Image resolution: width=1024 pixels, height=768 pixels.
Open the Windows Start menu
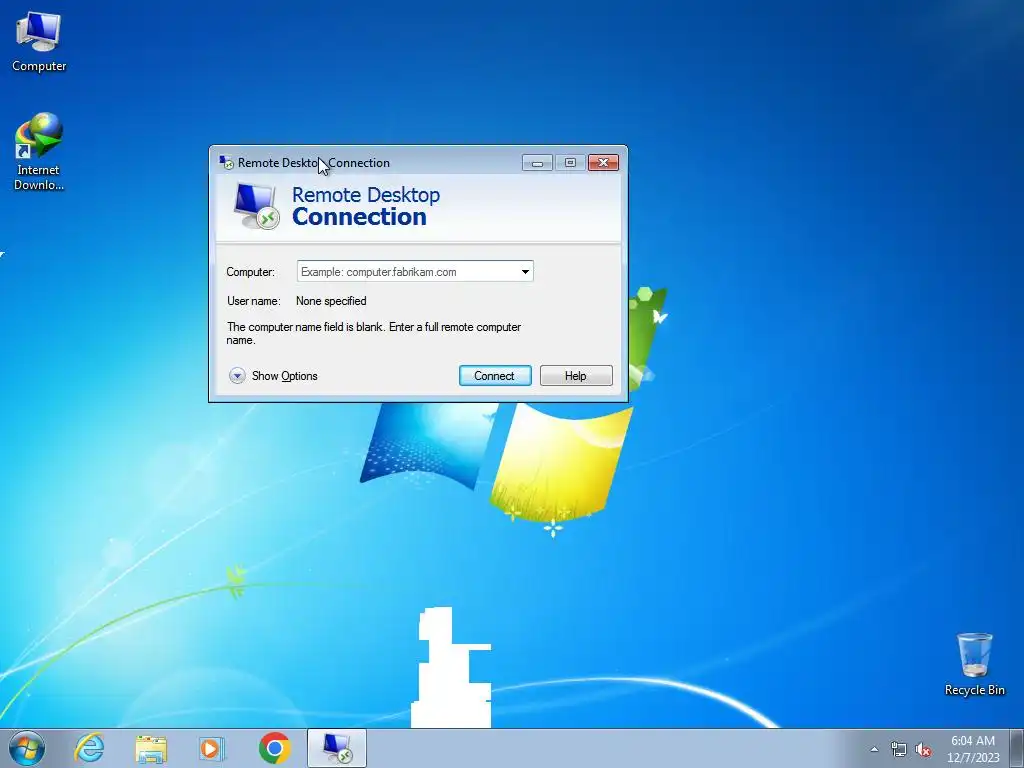(x=27, y=748)
